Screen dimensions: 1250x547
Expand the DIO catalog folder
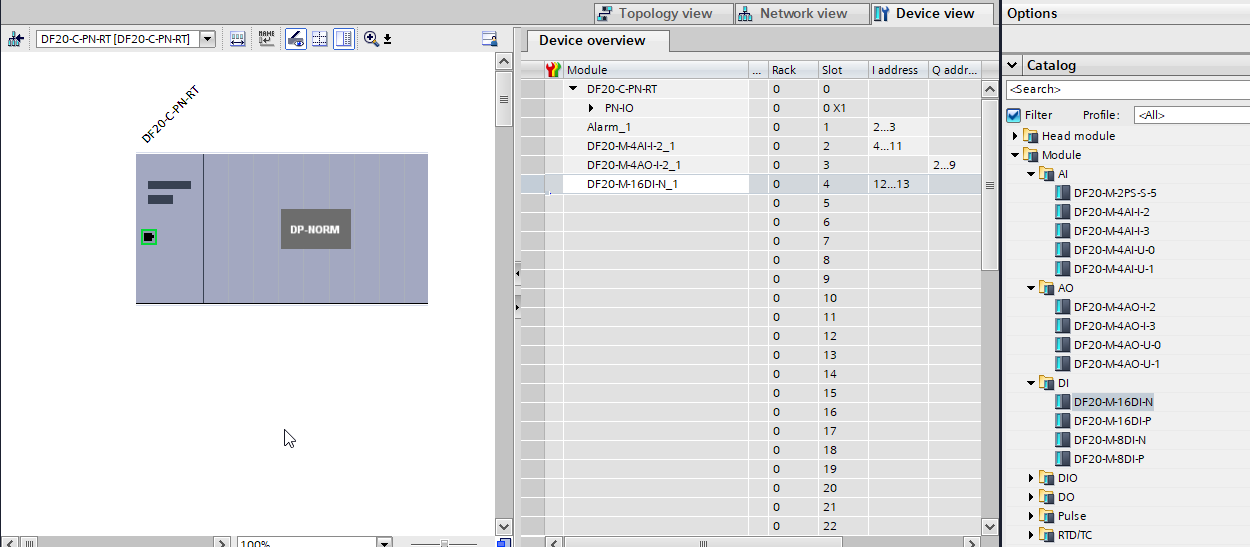pos(1031,479)
